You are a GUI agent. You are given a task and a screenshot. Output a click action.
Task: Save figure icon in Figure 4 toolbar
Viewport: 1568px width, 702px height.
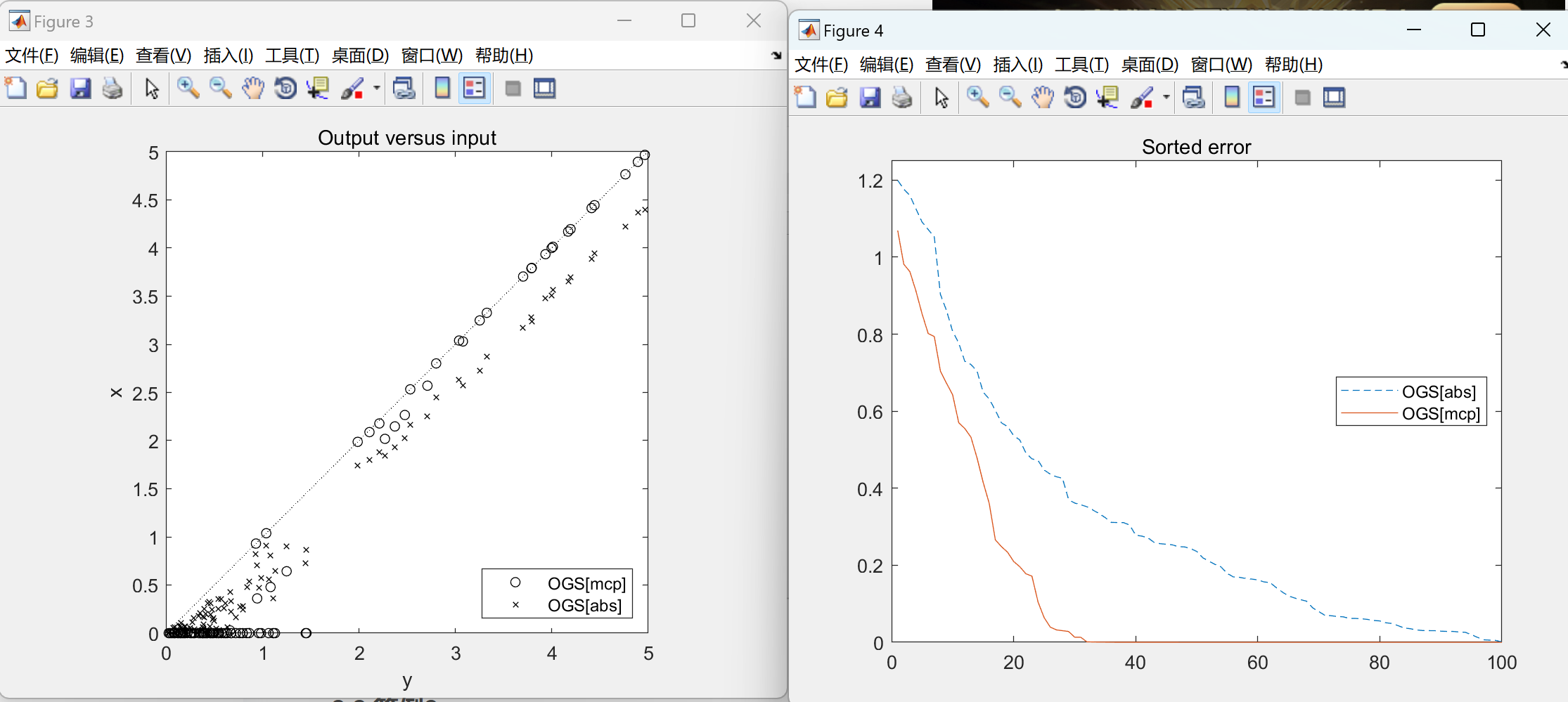(x=870, y=98)
